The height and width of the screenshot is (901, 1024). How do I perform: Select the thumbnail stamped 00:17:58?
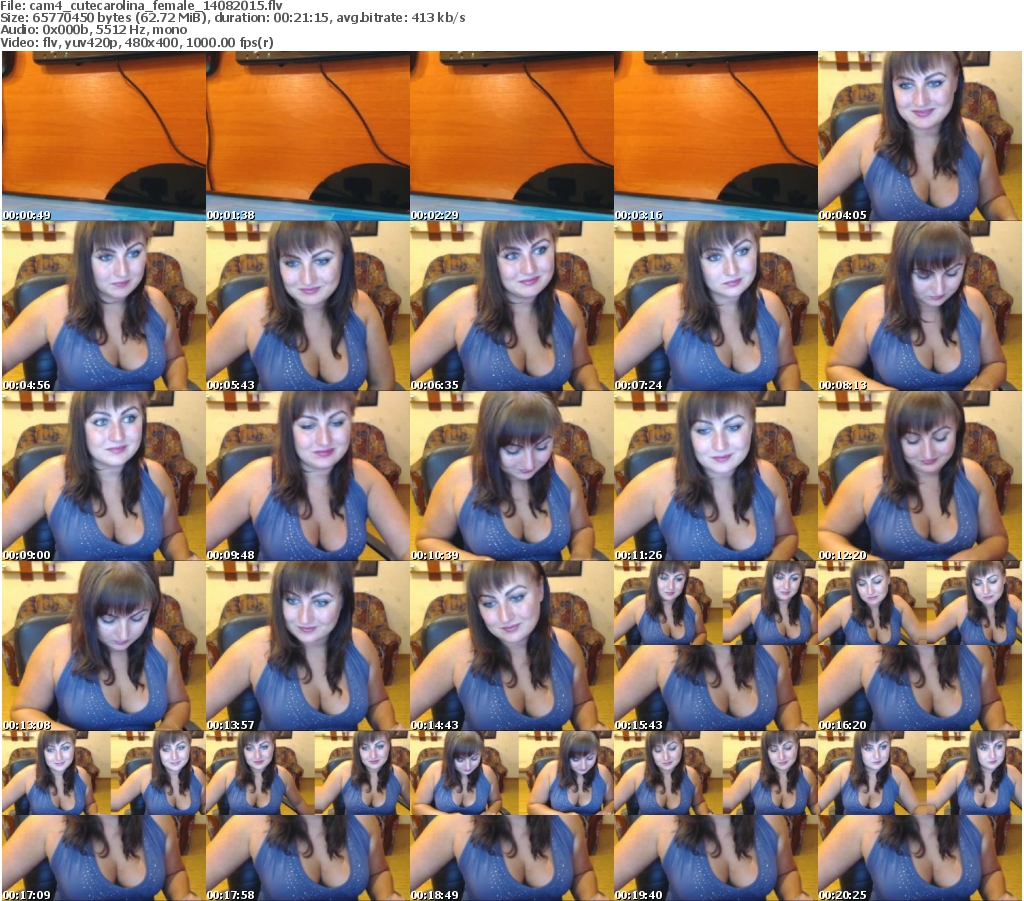[x=308, y=816]
